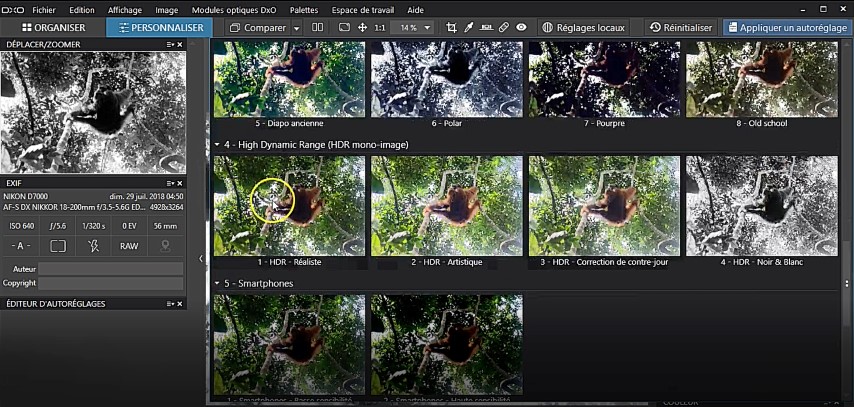This screenshot has width=854, height=407.
Task: Click the RAW format indicator
Action: click(x=129, y=246)
